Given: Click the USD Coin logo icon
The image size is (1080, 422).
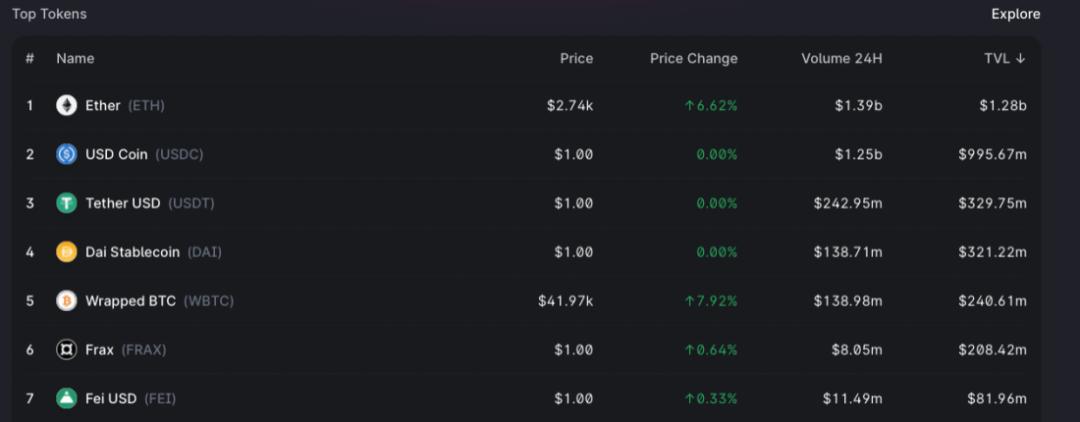Looking at the screenshot, I should (66, 154).
